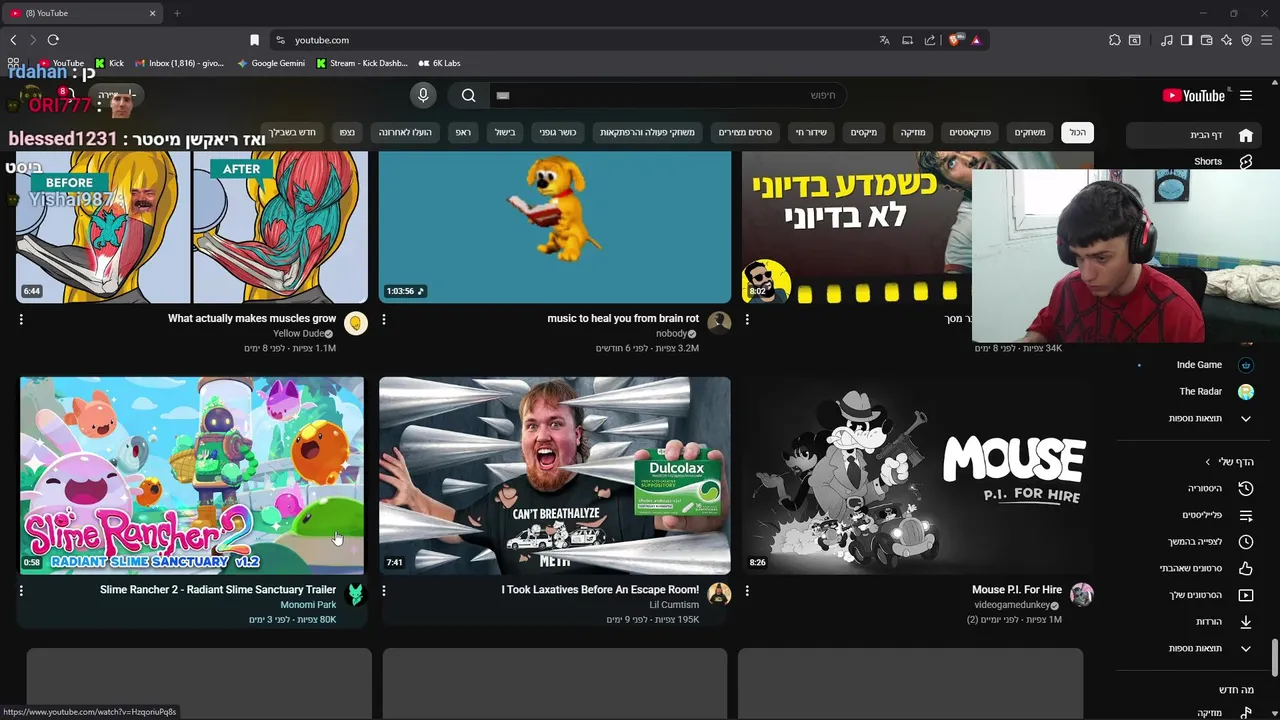The width and height of the screenshot is (1280, 720).
Task: Open options menu for Slime Rancher 2 video
Action: (x=21, y=590)
